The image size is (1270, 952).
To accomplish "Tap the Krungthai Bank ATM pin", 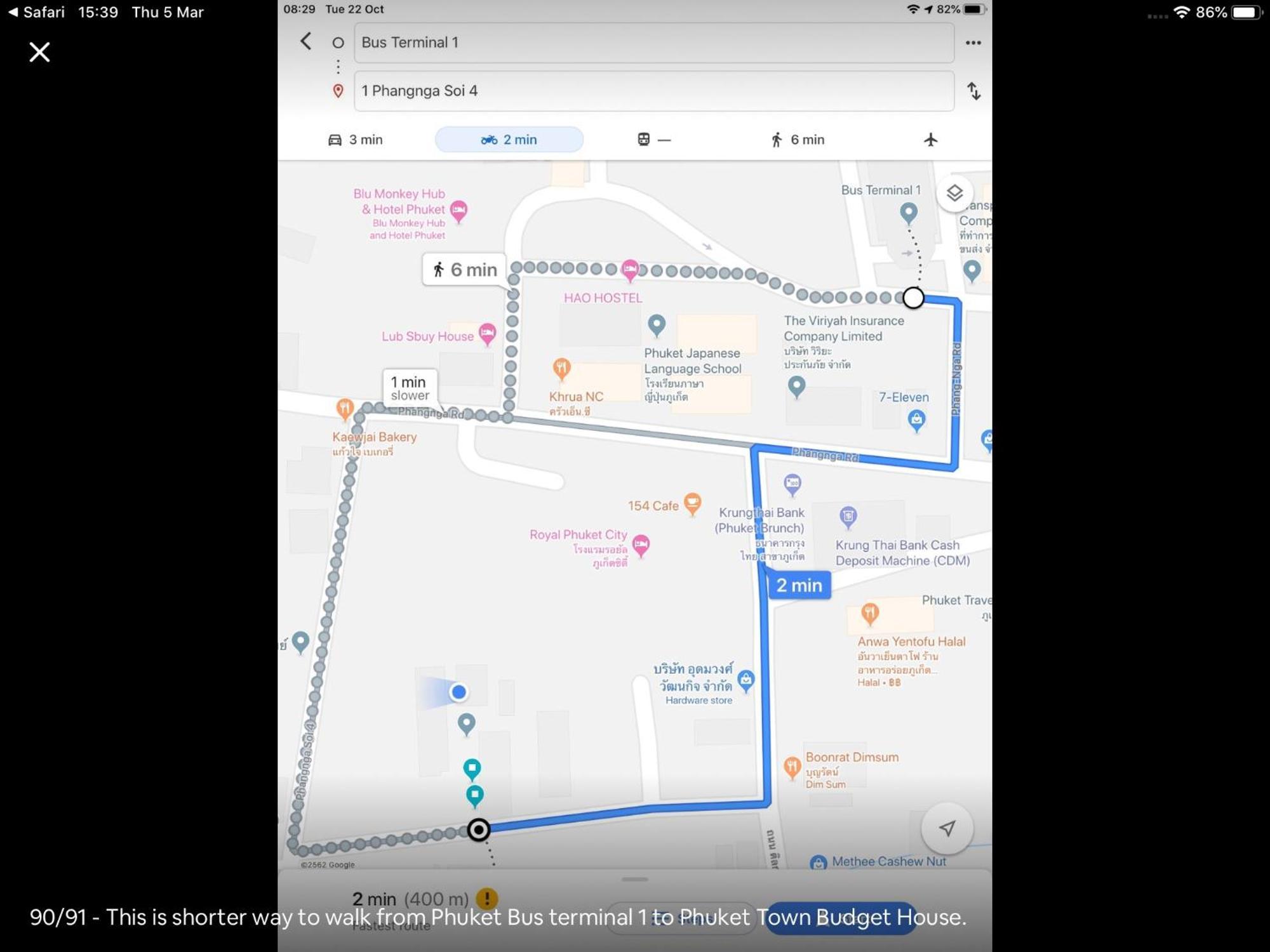I will (x=792, y=485).
